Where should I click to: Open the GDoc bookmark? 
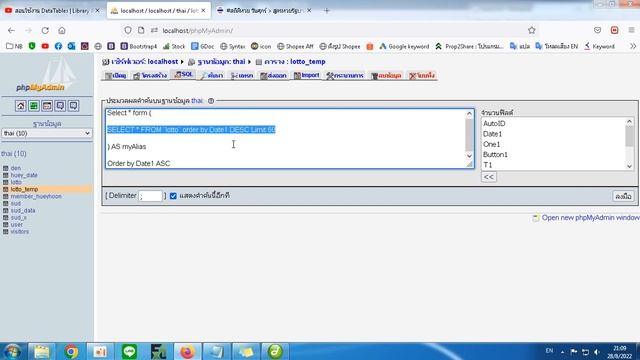point(202,47)
